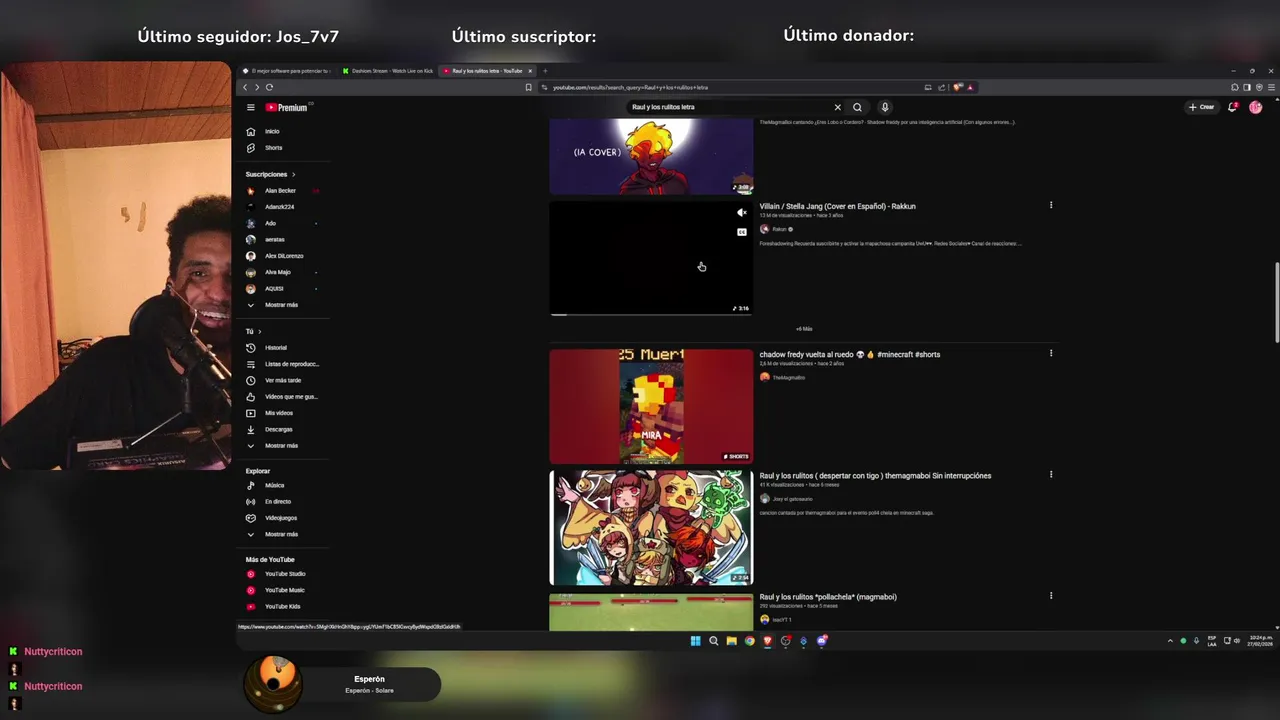Open Alex DiLorenzo subscription channel
Screen dimensions: 1280x720
click(x=284, y=256)
